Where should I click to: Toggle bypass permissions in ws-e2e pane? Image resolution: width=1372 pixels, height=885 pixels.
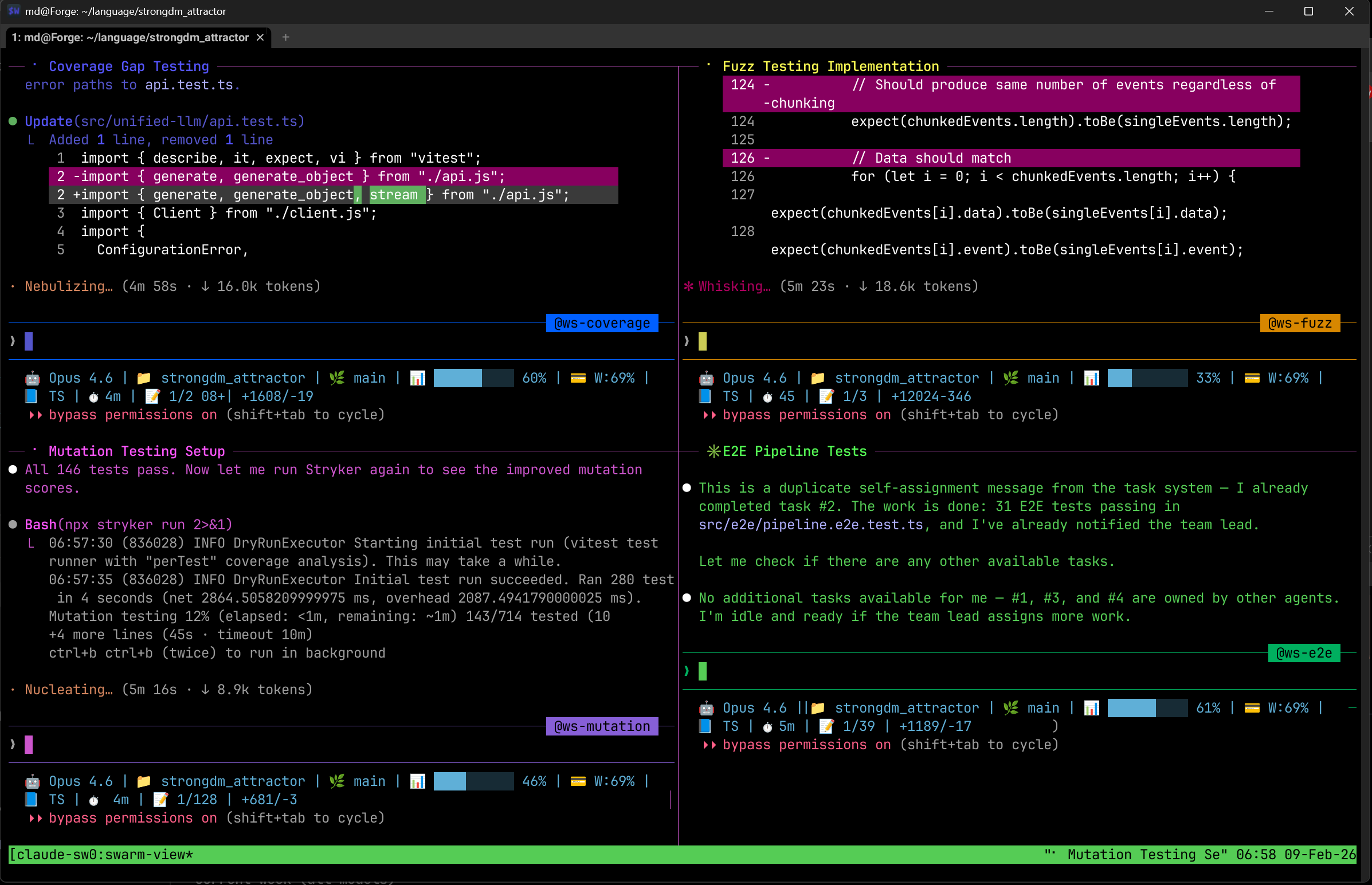pyautogui.click(x=806, y=745)
